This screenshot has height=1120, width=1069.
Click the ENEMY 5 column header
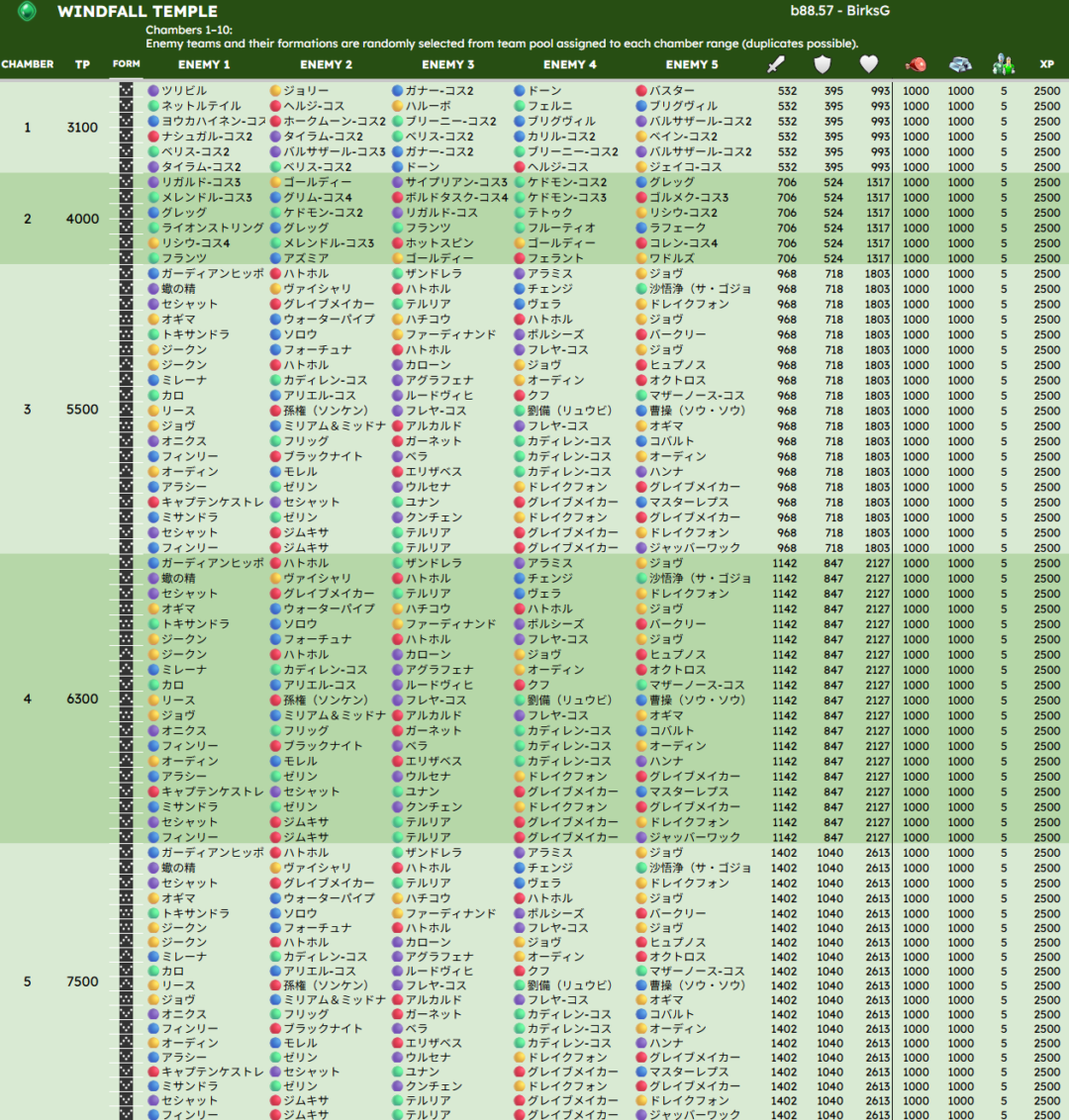coord(692,64)
